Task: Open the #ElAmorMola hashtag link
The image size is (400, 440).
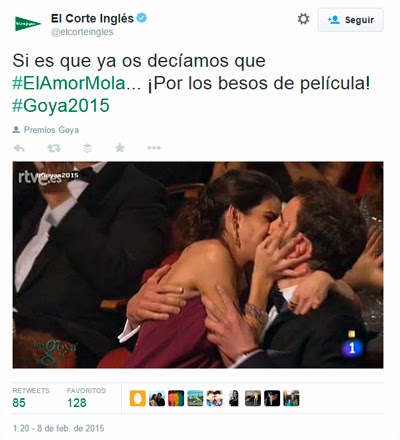Action: [x=74, y=83]
